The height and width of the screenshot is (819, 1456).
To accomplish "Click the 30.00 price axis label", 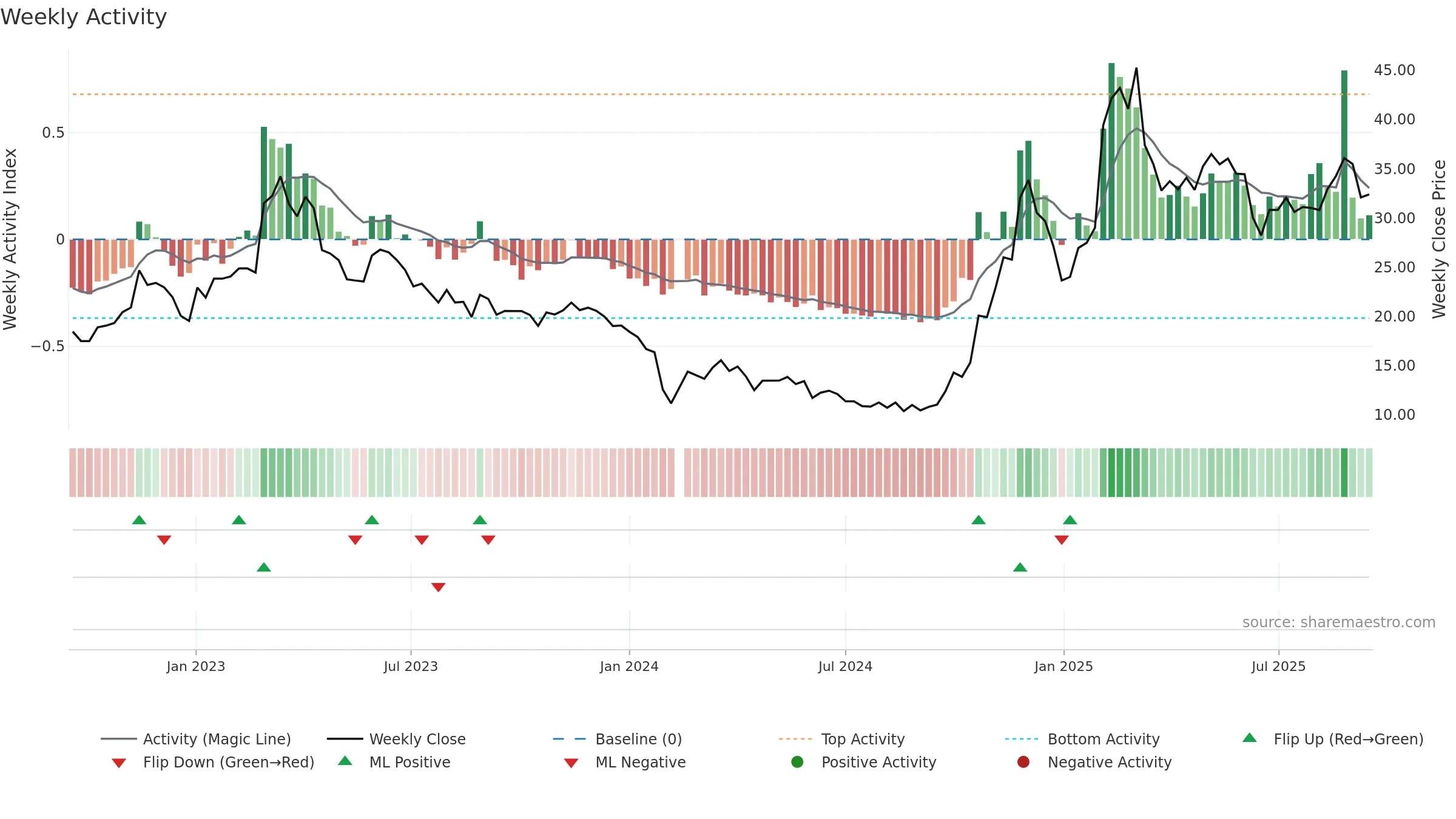I will coord(1395,218).
